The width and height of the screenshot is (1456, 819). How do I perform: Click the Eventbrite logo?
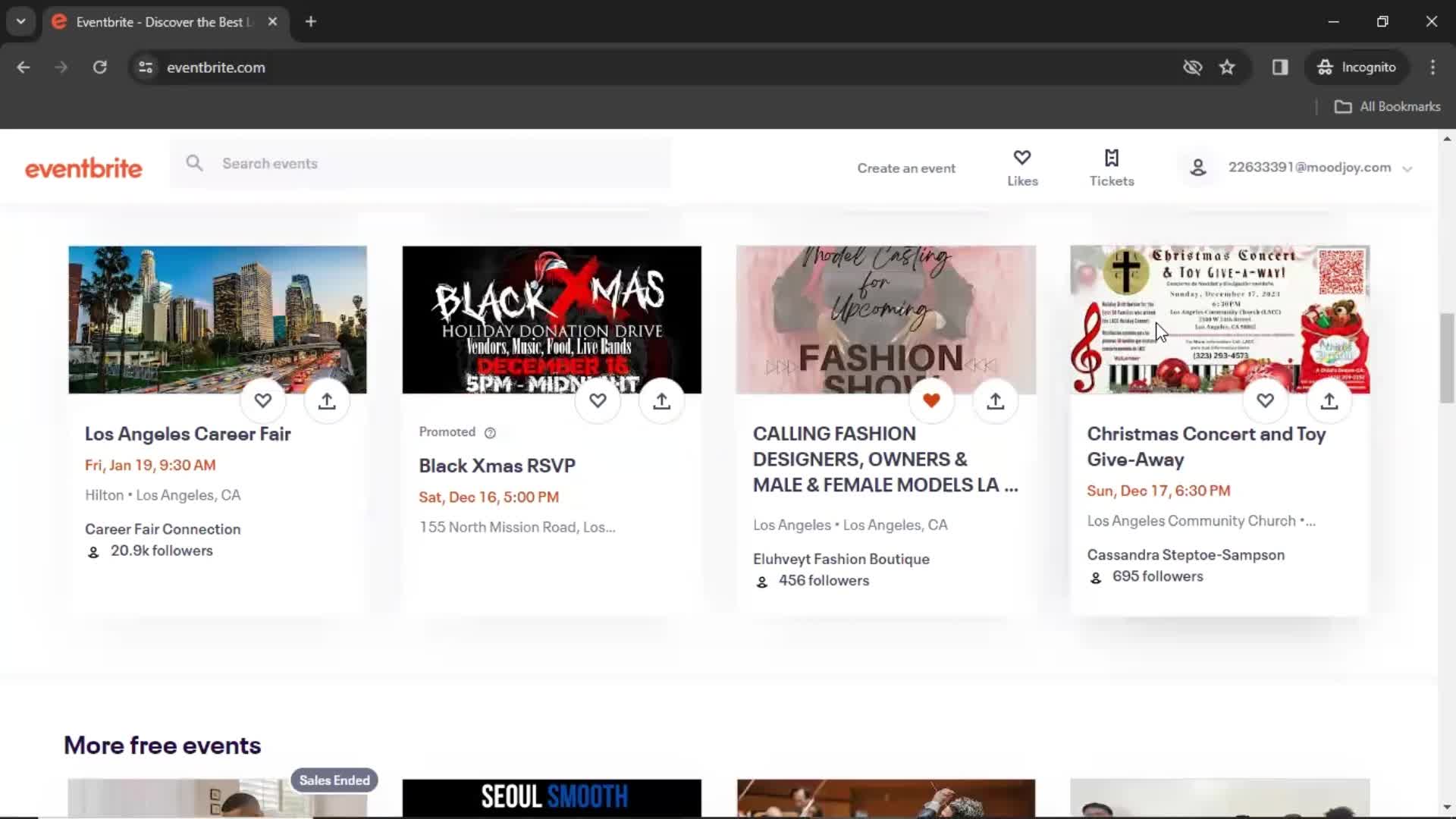coord(83,168)
